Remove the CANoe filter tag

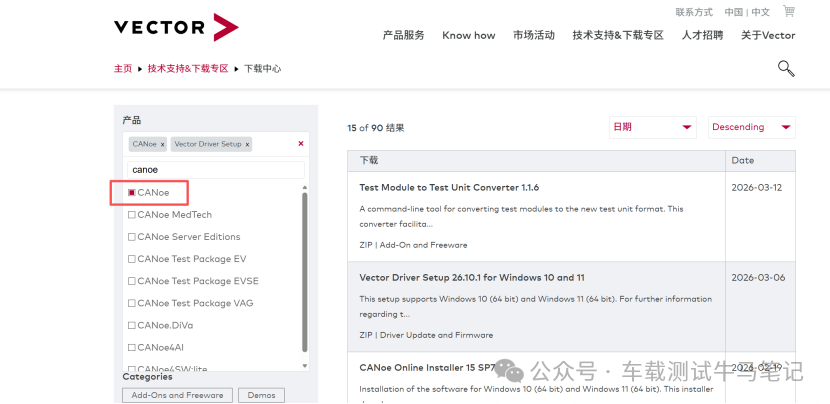click(x=163, y=144)
